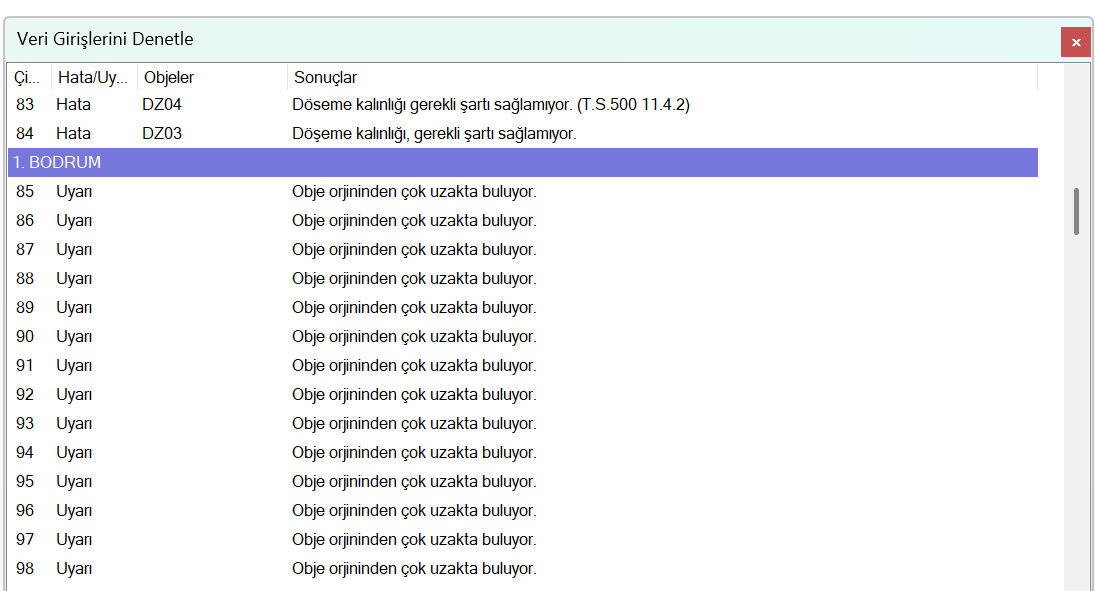This screenshot has width=1095, height=591.
Task: Select the T.S.500 11.4.2 error message
Action: click(x=491, y=105)
